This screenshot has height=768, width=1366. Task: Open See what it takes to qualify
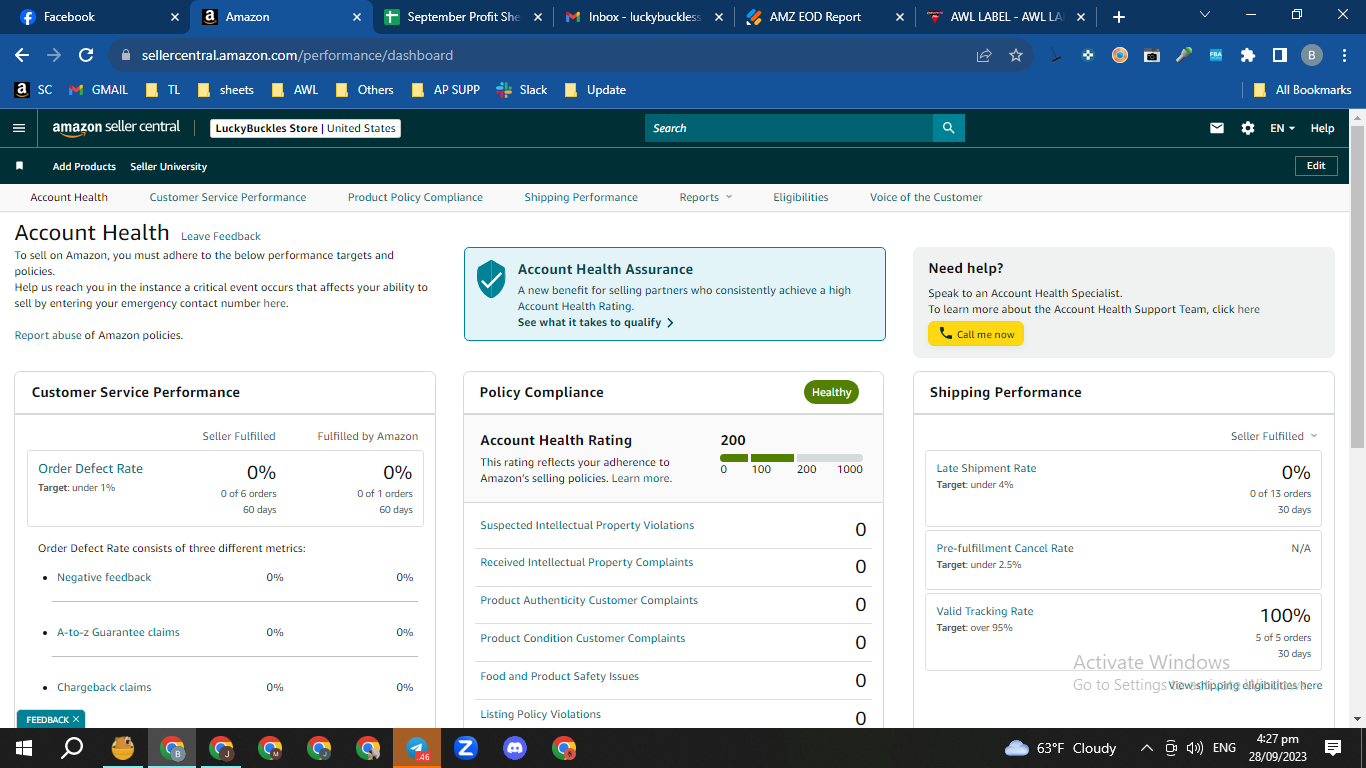pos(596,323)
